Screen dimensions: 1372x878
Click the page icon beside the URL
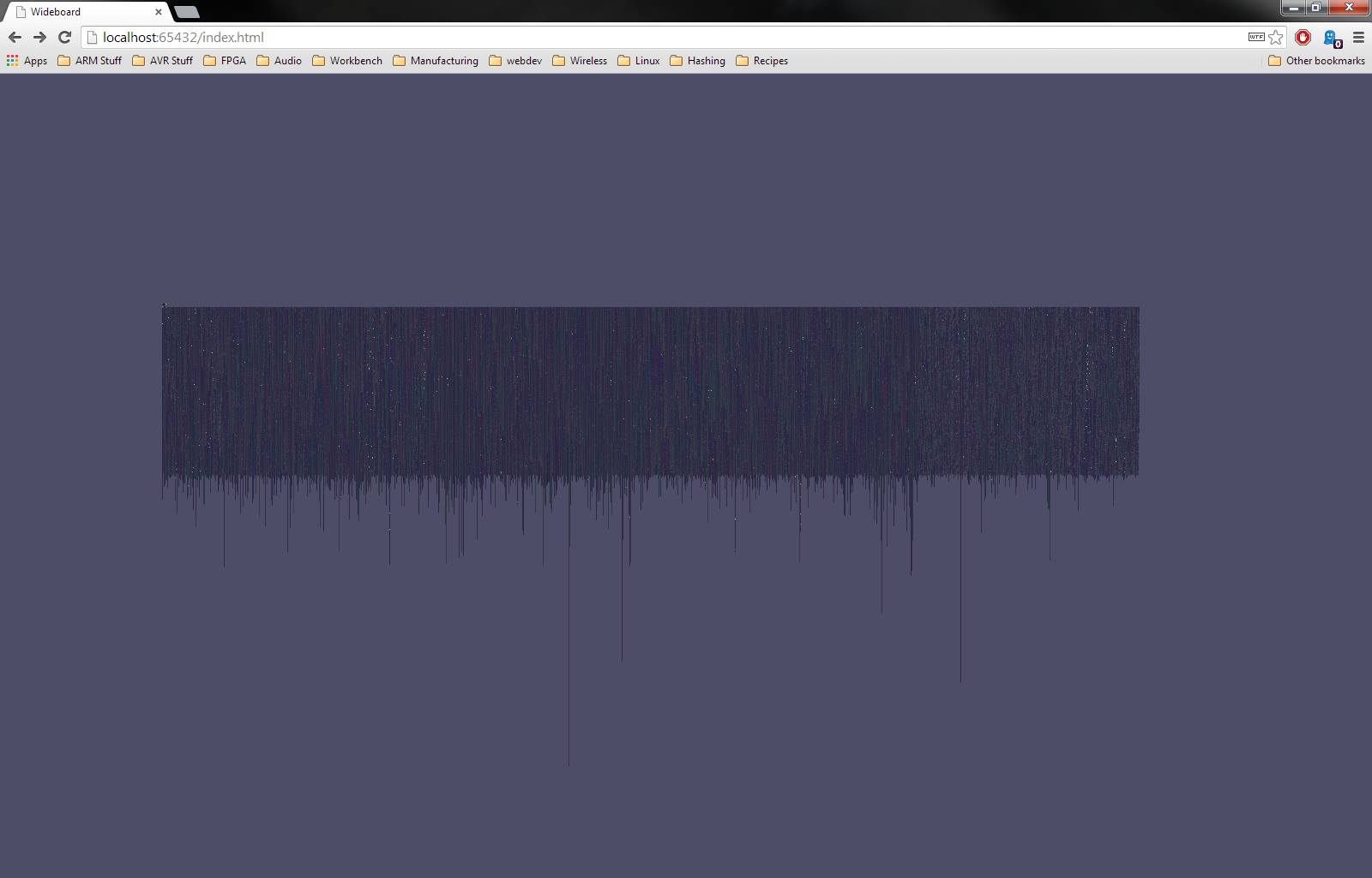(x=93, y=37)
